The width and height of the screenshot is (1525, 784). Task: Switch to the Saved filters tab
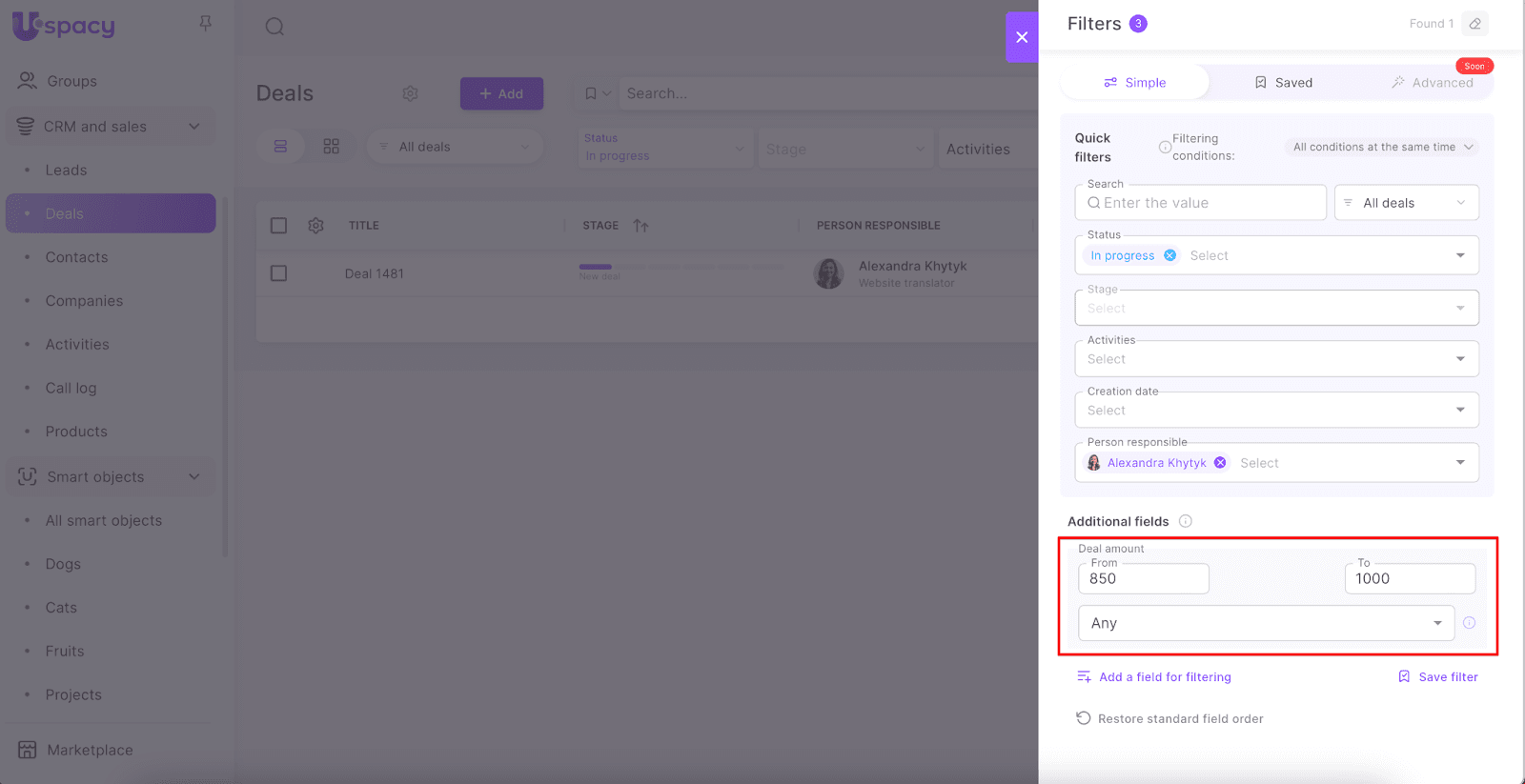coord(1283,83)
